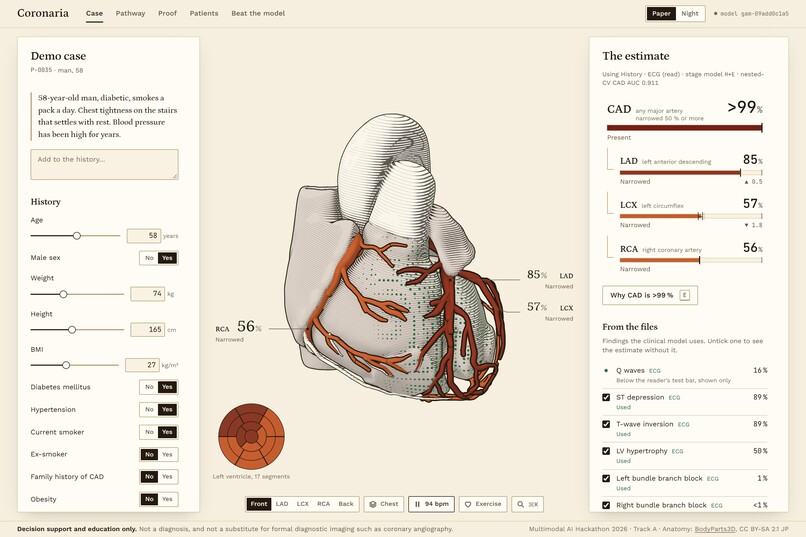Click the Weight slider handle
This screenshot has height=537, width=806.
pos(63,294)
